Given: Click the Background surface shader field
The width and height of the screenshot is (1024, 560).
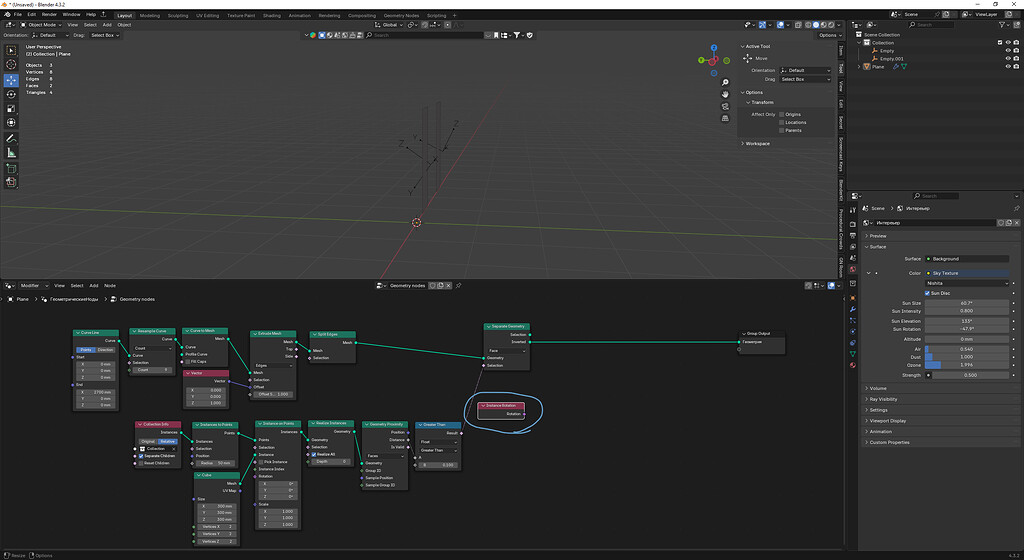Looking at the screenshot, I should tap(967, 258).
